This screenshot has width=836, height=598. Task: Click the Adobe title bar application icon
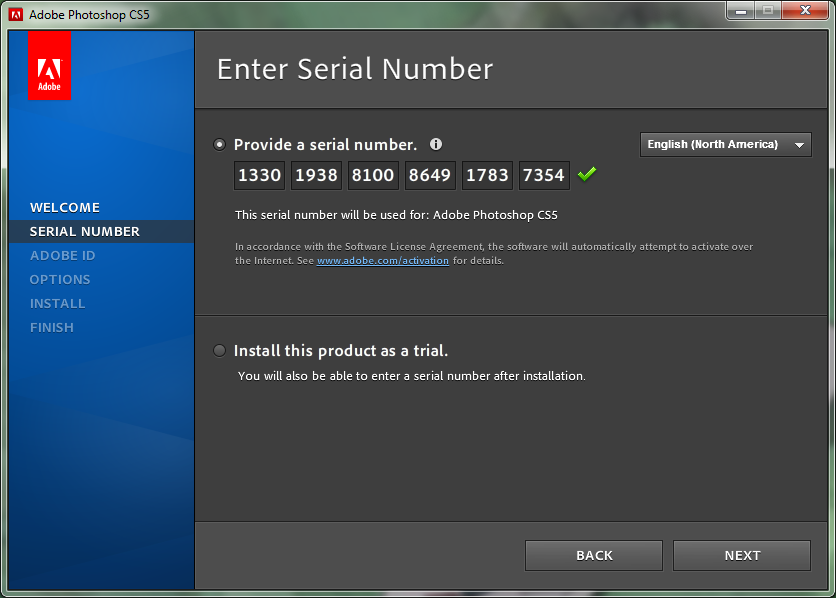[16, 14]
